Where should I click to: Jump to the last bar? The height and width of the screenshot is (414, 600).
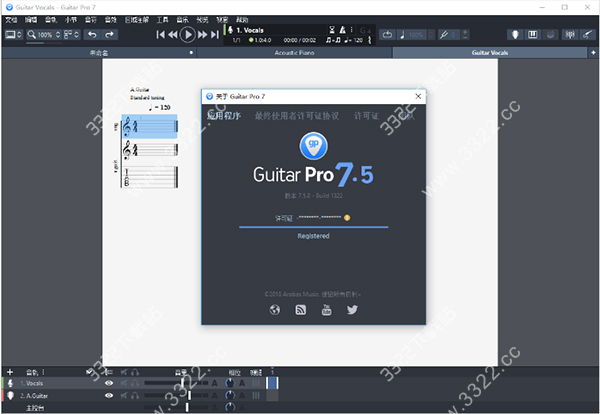point(215,35)
